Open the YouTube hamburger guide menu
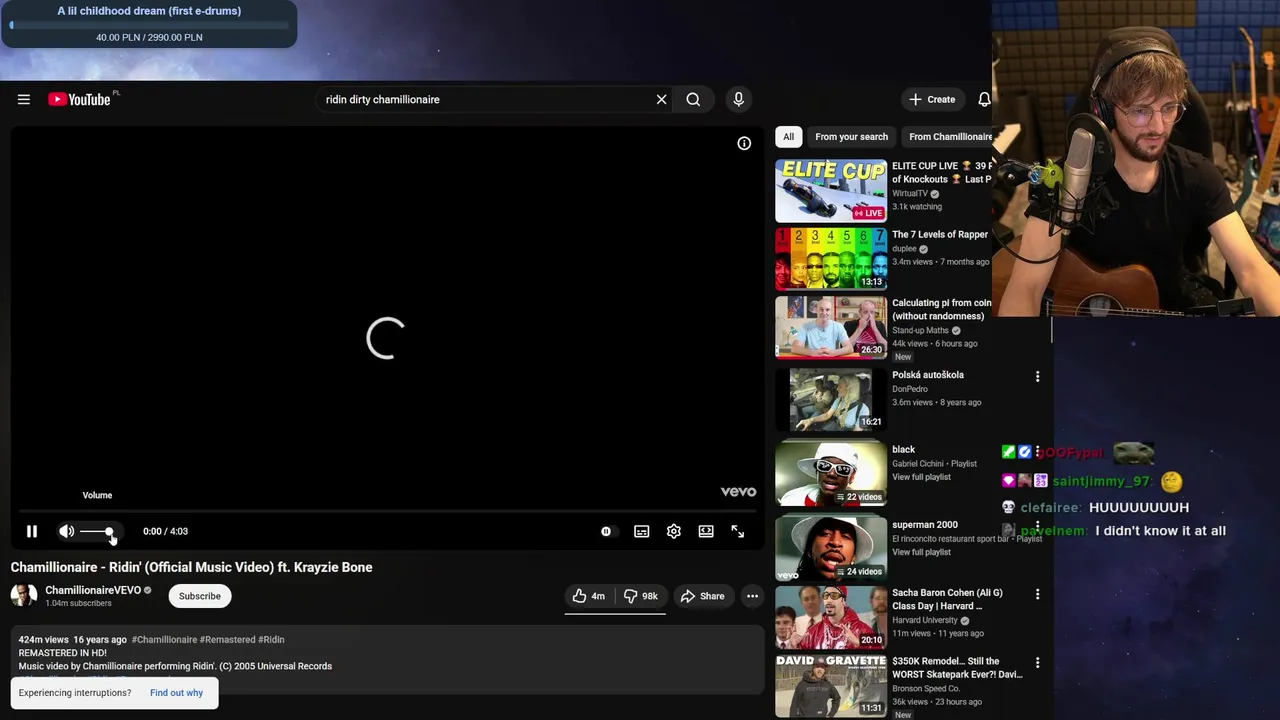Screen dimensions: 1280x720 24,99
